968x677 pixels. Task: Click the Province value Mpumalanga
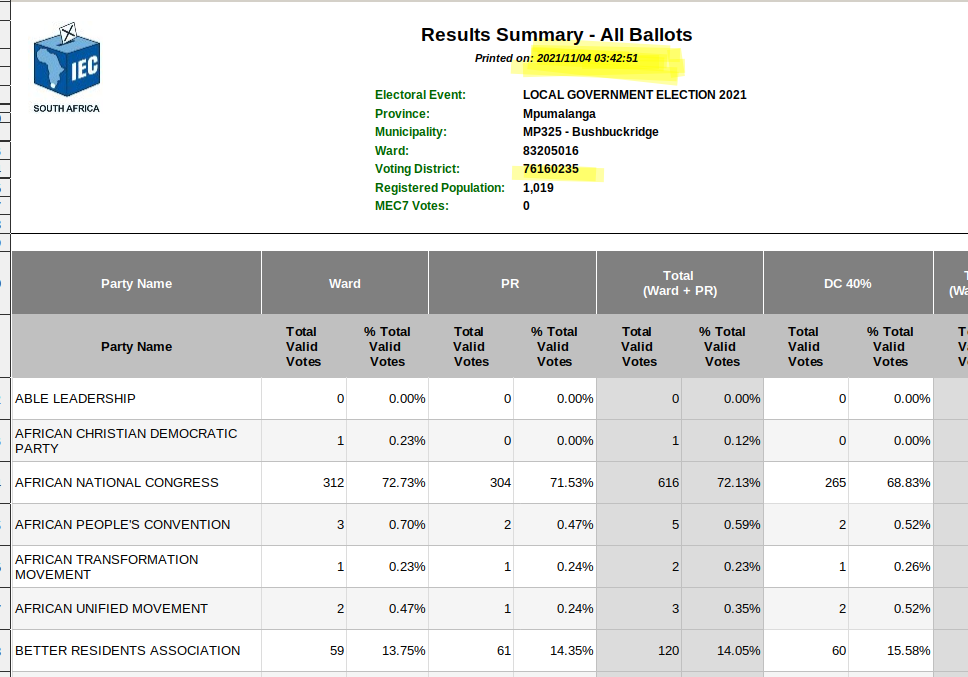click(x=559, y=114)
